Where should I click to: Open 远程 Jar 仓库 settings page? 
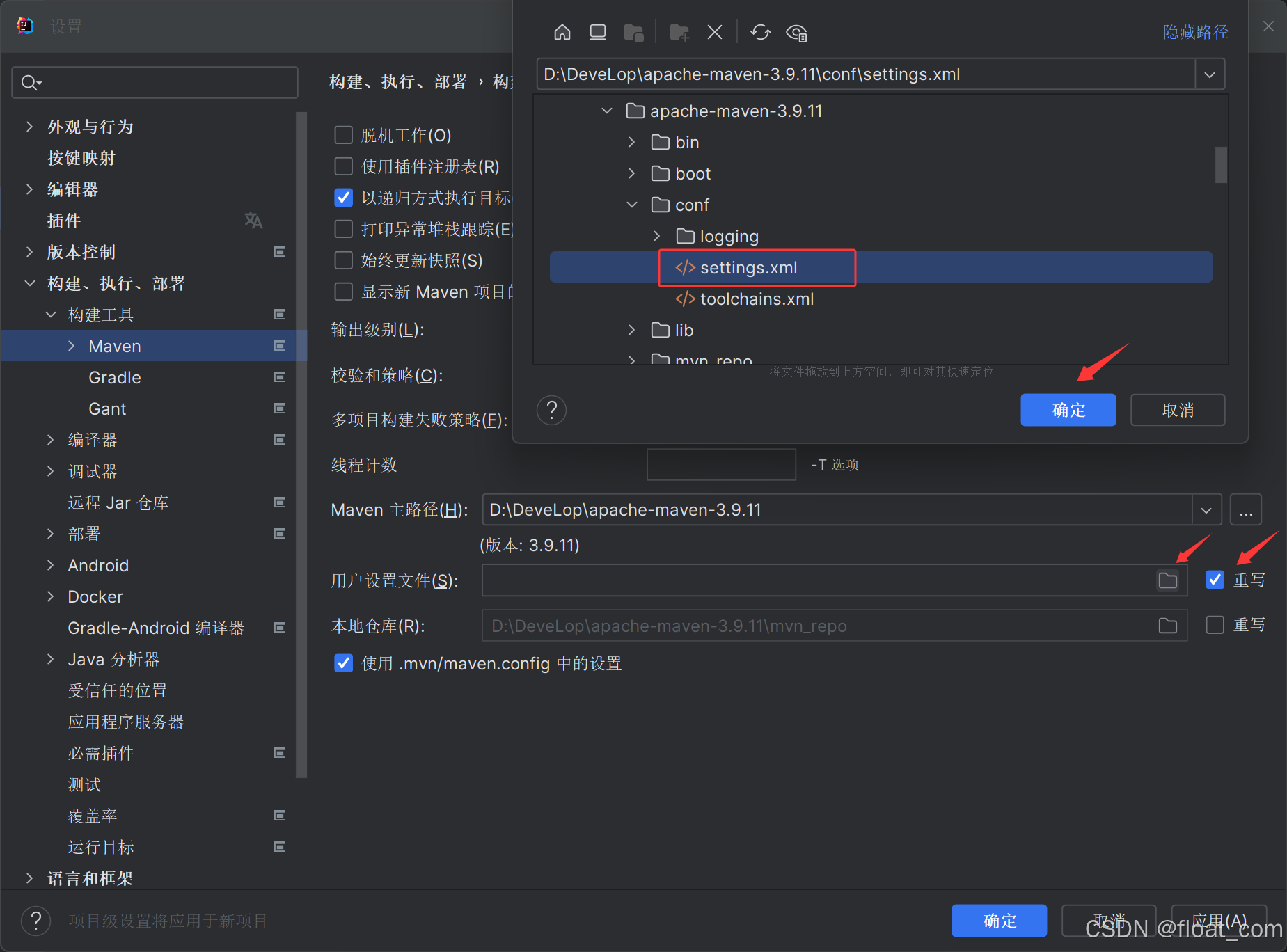coord(118,502)
